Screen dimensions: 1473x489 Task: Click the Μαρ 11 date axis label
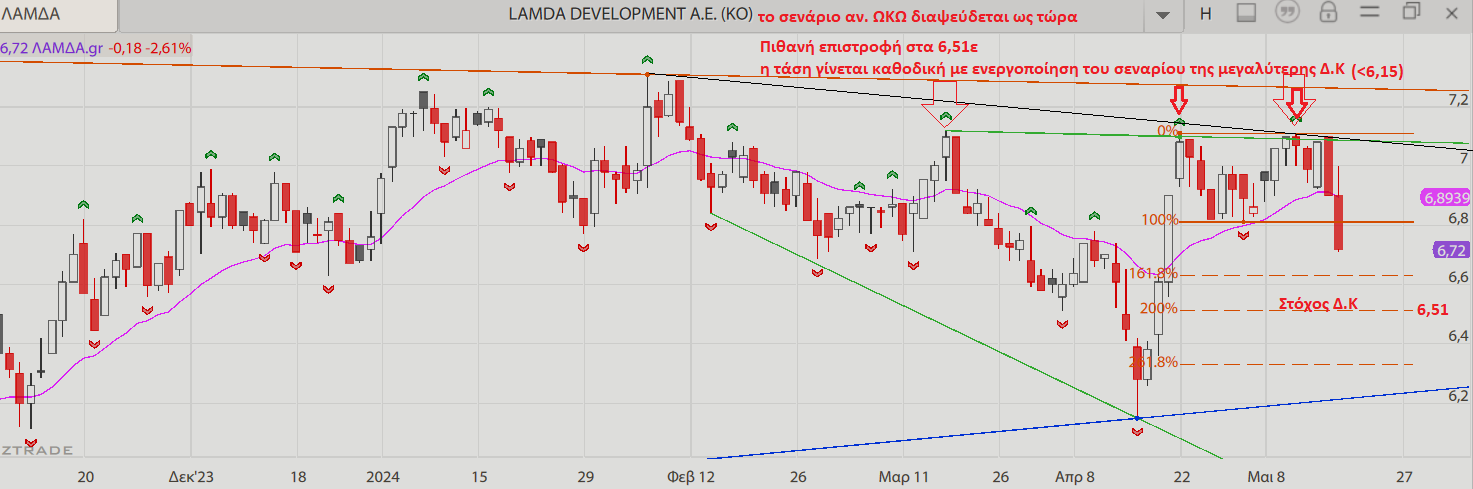904,476
